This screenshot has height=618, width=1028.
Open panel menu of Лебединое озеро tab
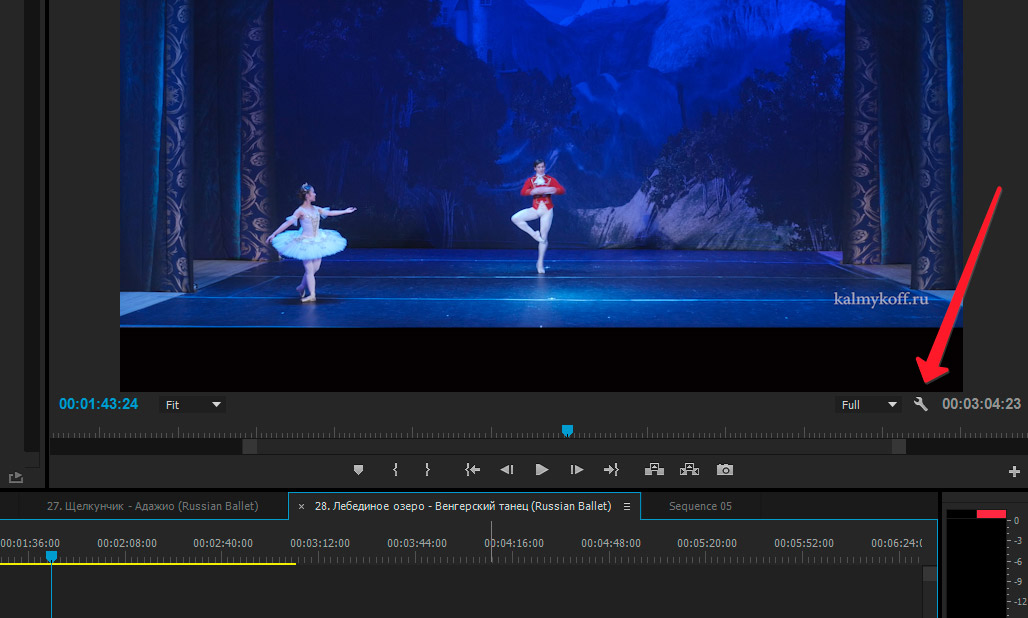(627, 507)
